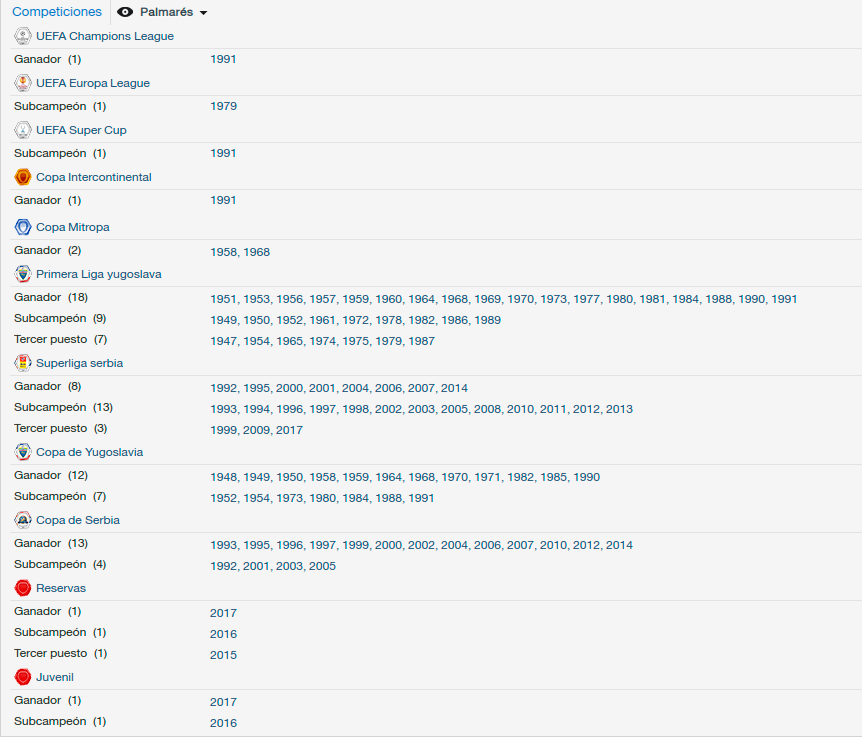Open the Copa de Yugoslavia link
The height and width of the screenshot is (737, 862).
[x=90, y=452]
